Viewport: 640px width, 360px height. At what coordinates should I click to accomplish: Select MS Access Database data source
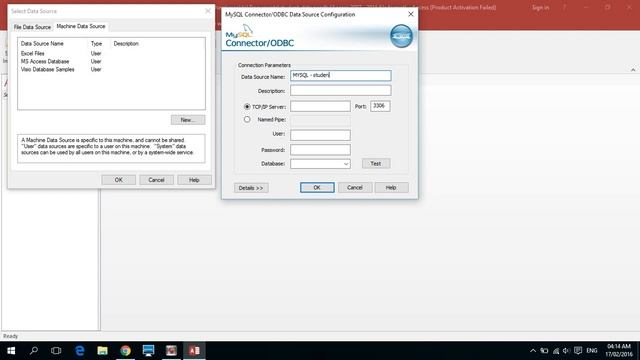tap(45, 61)
